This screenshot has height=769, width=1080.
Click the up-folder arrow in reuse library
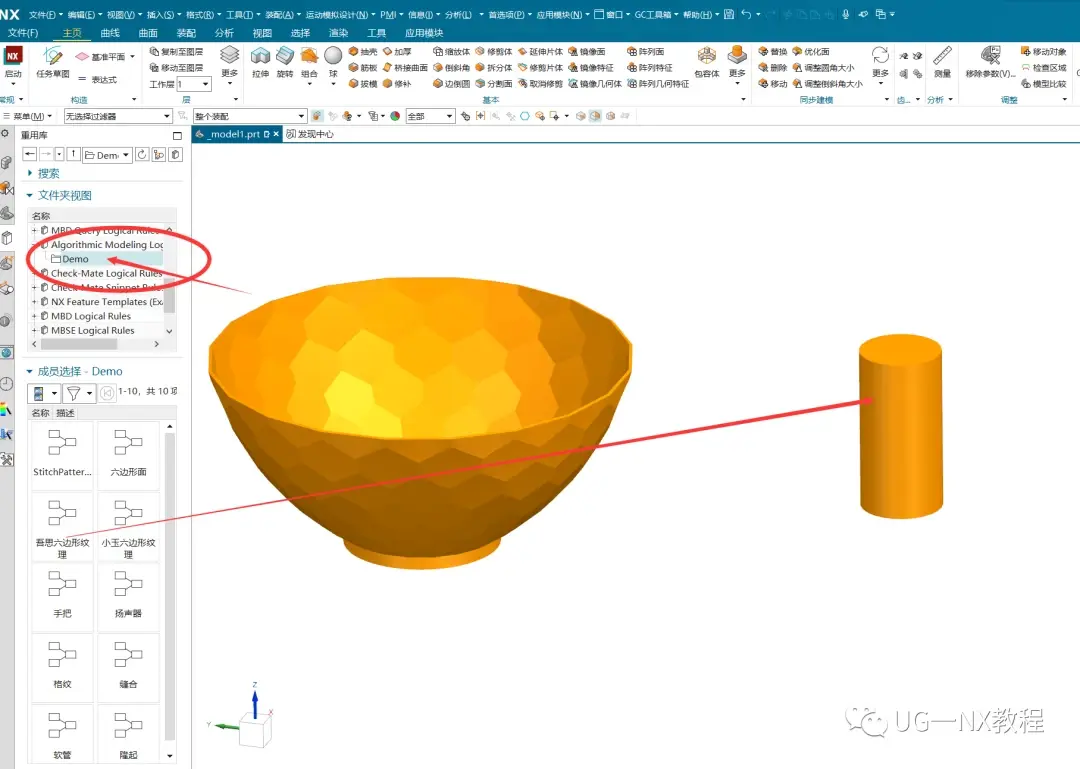pos(73,154)
